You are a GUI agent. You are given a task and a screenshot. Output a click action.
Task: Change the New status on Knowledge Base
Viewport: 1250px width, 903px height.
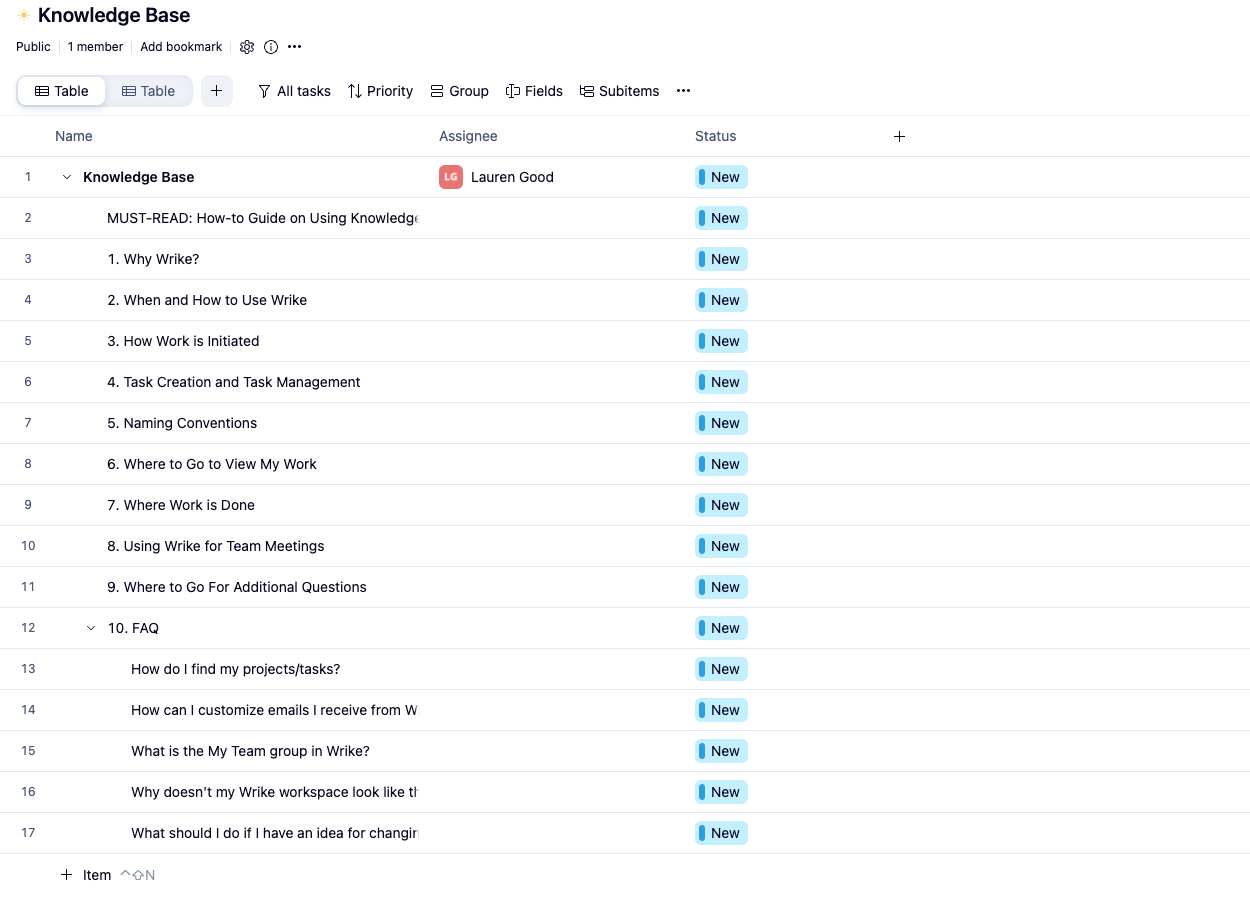coord(720,176)
